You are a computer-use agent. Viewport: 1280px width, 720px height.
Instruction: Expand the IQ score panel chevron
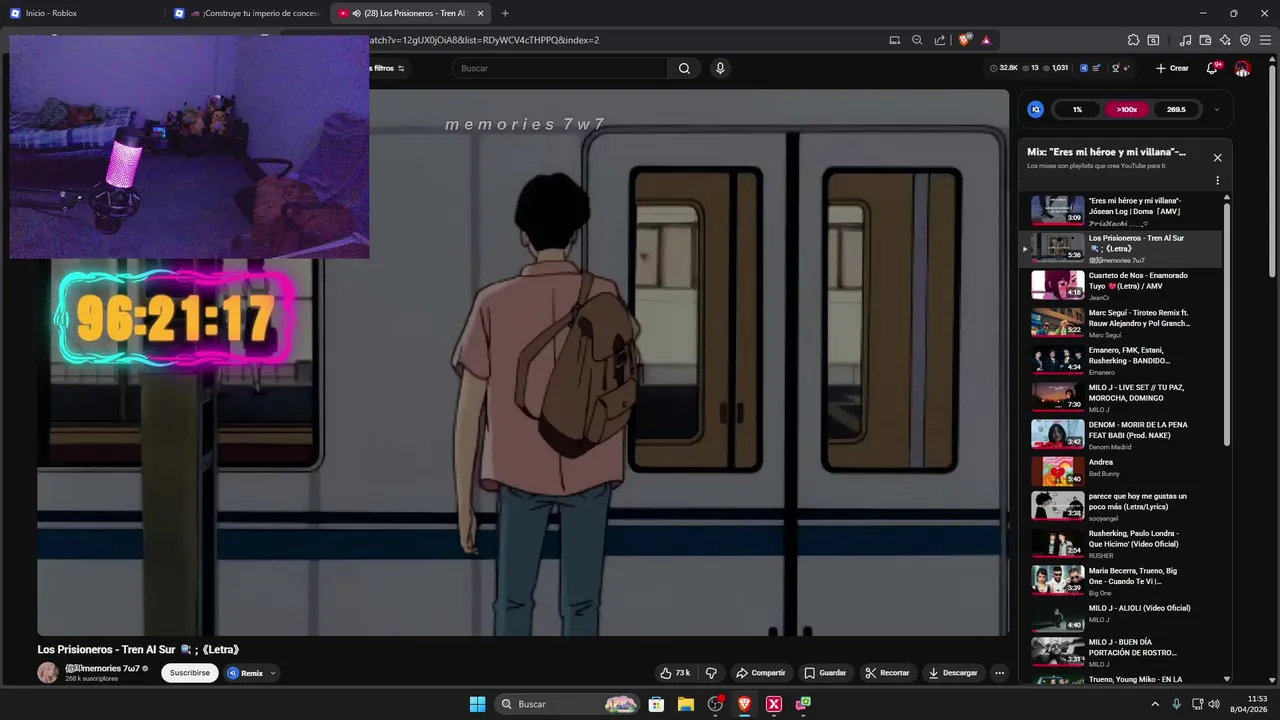click(x=1216, y=109)
